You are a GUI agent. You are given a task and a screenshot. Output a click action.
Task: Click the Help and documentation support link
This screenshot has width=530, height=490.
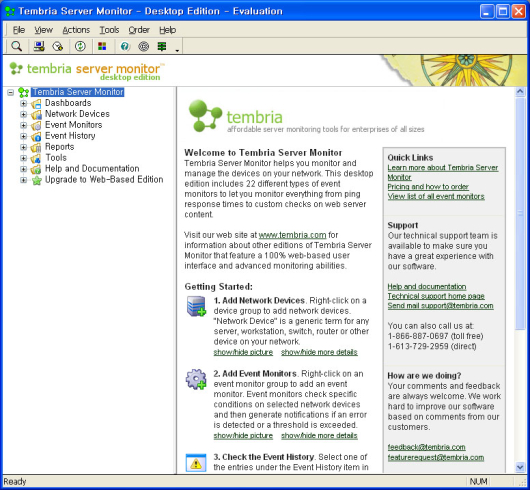click(x=427, y=287)
